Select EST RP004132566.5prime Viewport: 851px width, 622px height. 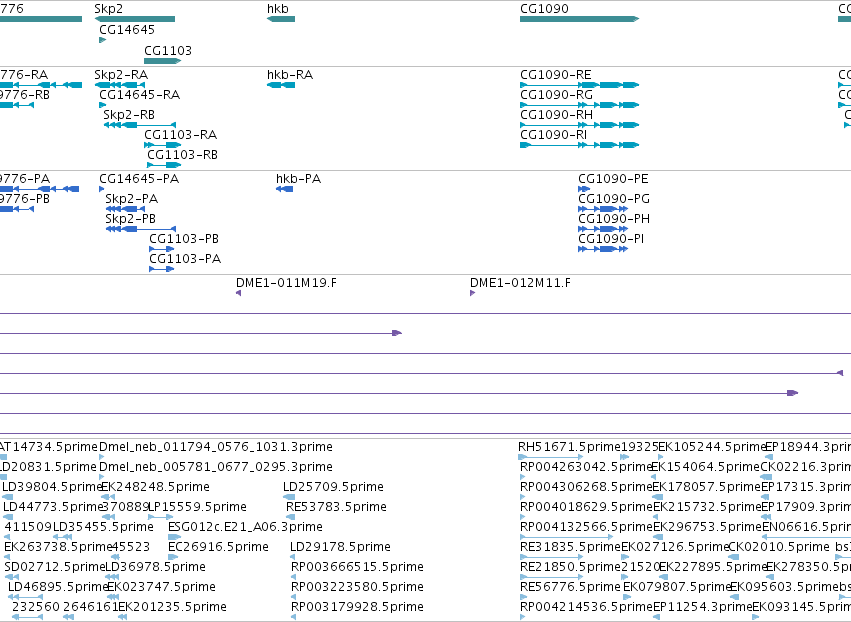pyautogui.click(x=586, y=526)
